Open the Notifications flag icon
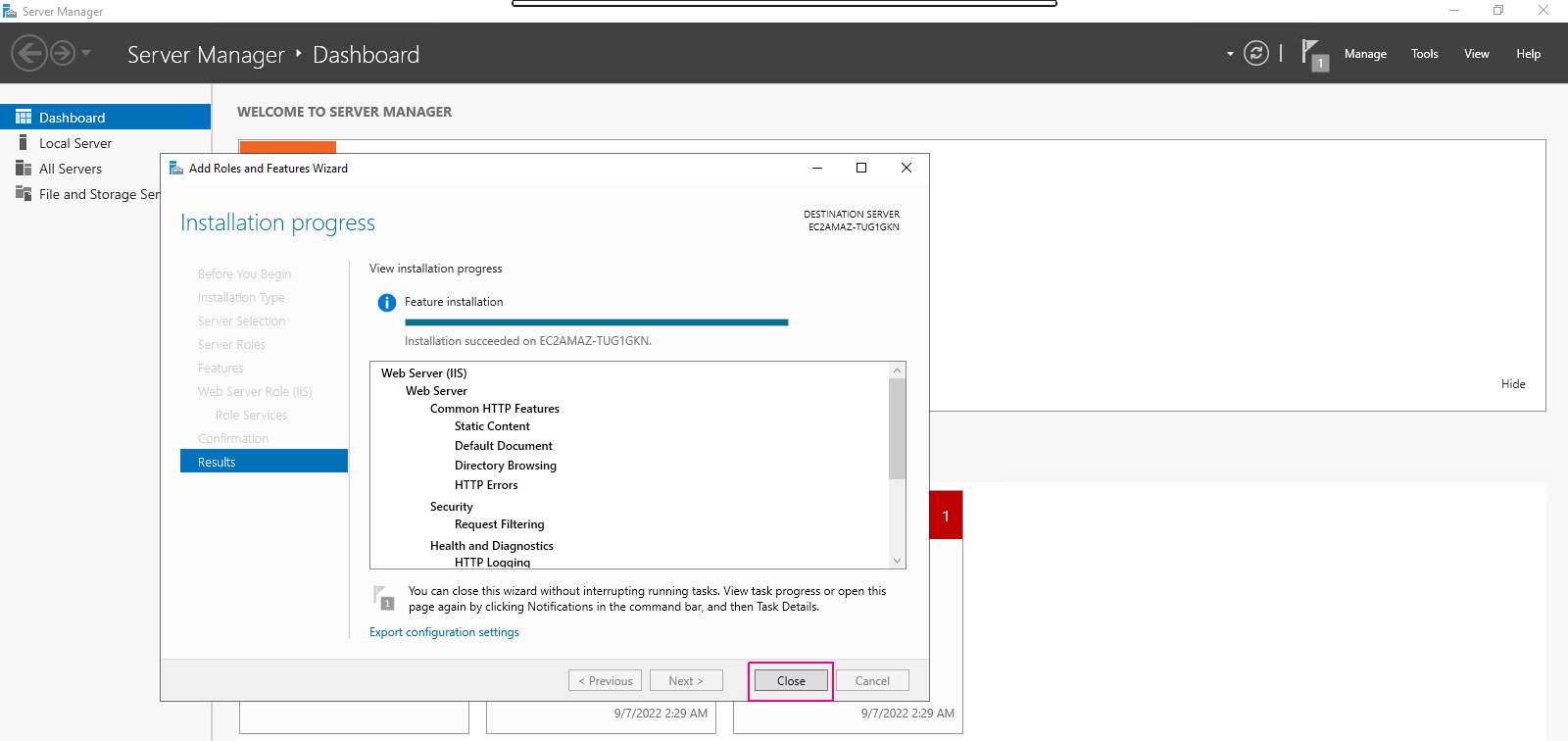Image resolution: width=1568 pixels, height=741 pixels. (x=1314, y=54)
